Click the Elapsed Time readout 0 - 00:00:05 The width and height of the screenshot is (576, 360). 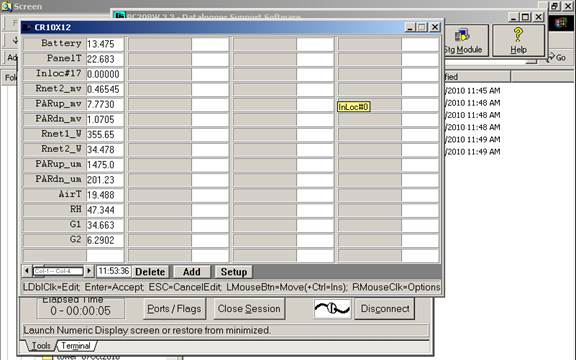[80, 311]
